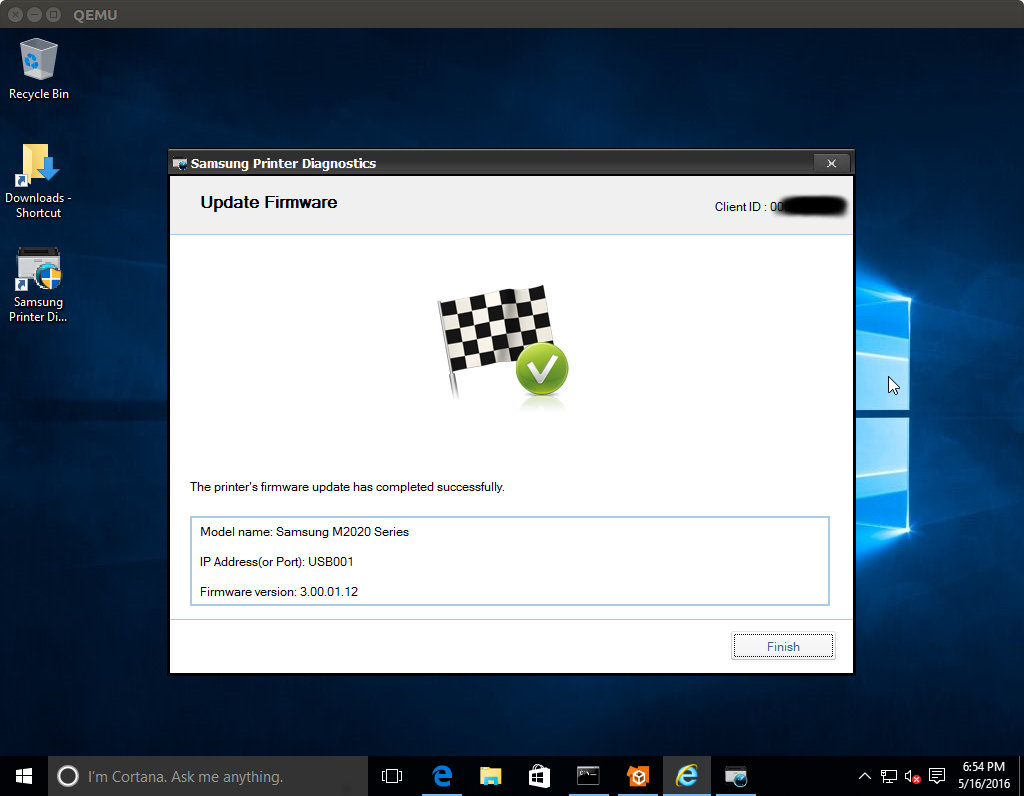Click the QEMU window close button
The image size is (1024, 796).
(16, 14)
